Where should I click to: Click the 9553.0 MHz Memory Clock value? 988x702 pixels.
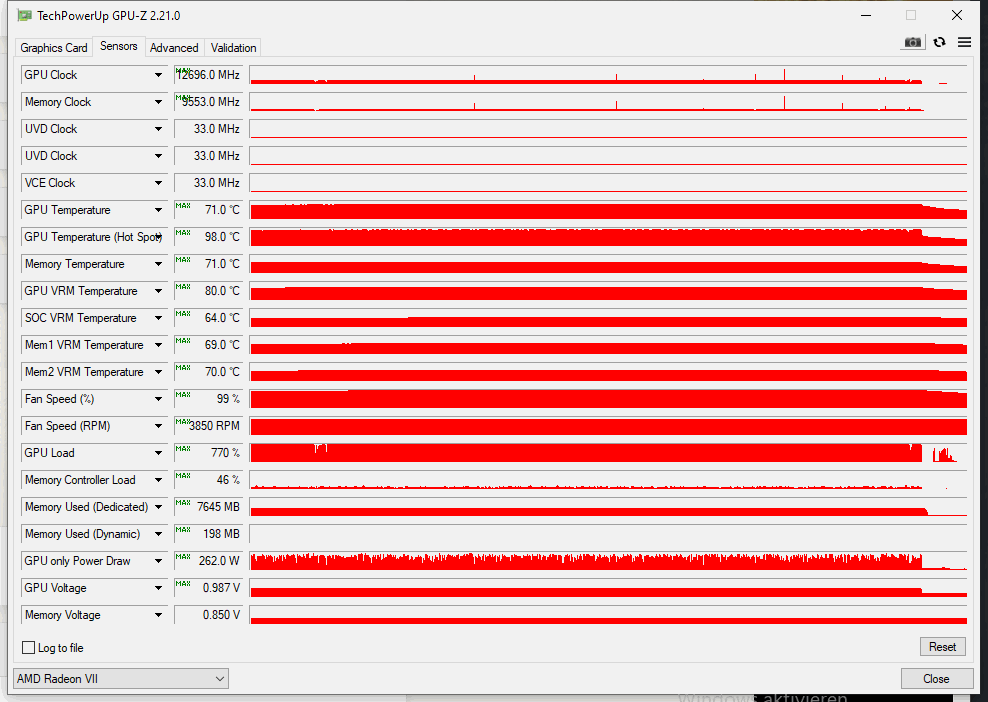[x=209, y=102]
